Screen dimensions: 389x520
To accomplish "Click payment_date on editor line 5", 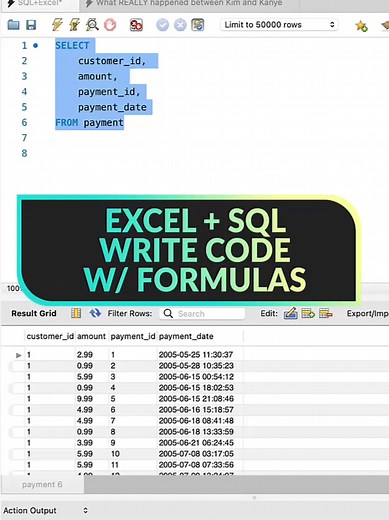I will point(112,107).
